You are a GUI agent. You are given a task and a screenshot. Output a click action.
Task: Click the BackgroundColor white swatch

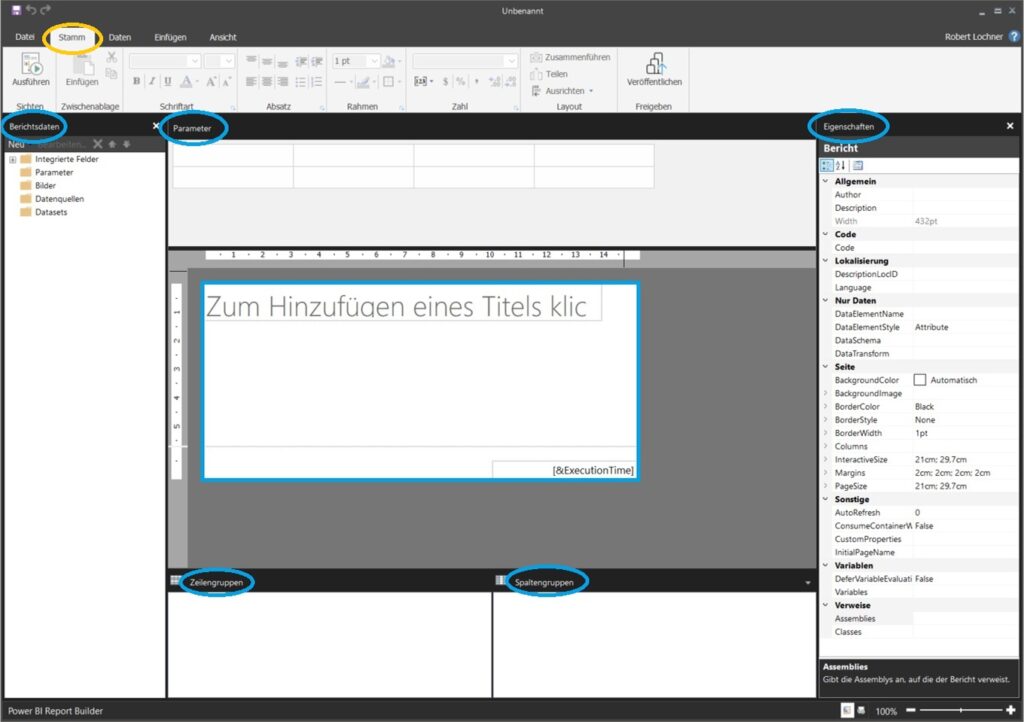[920, 380]
